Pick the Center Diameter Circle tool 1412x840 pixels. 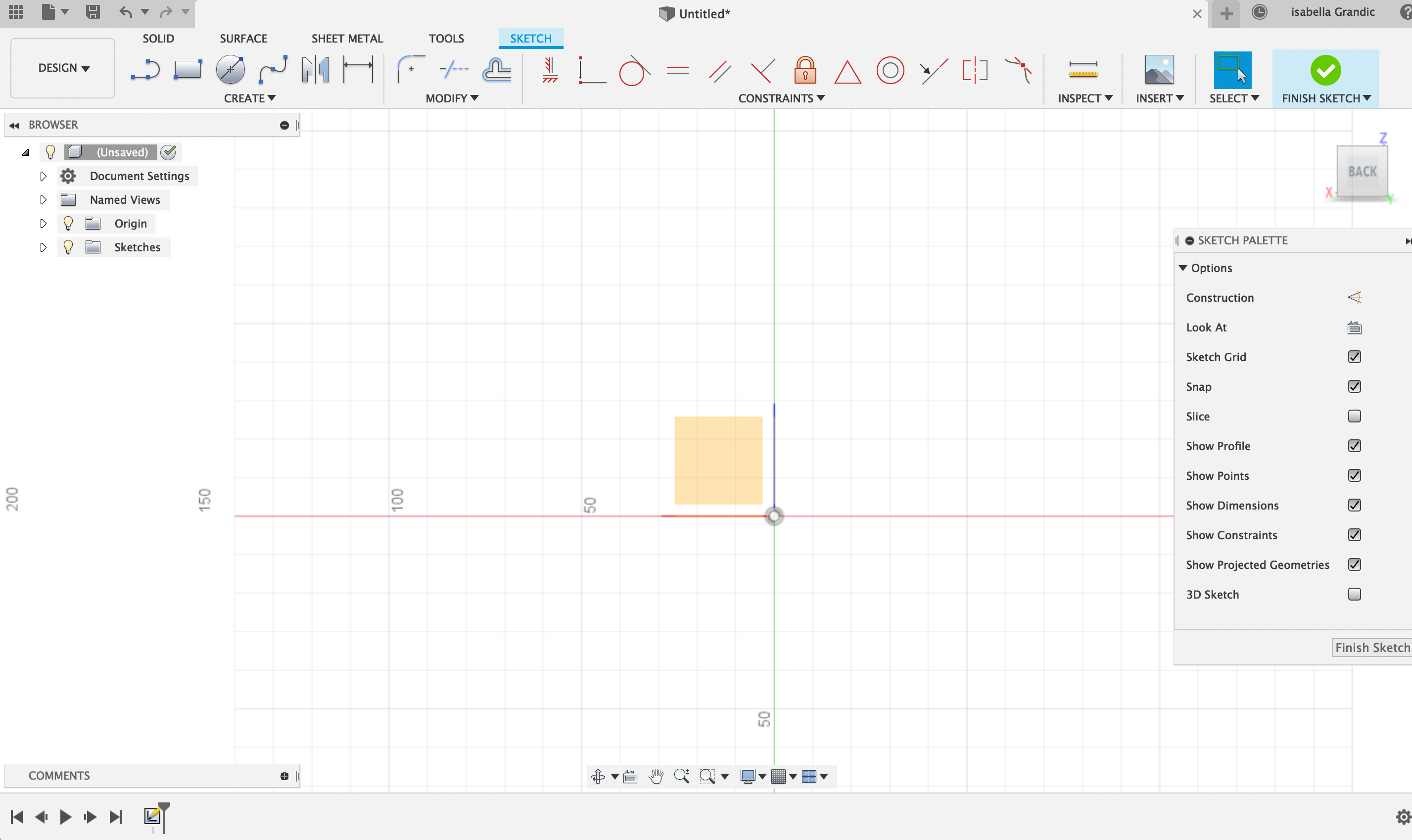click(231, 70)
